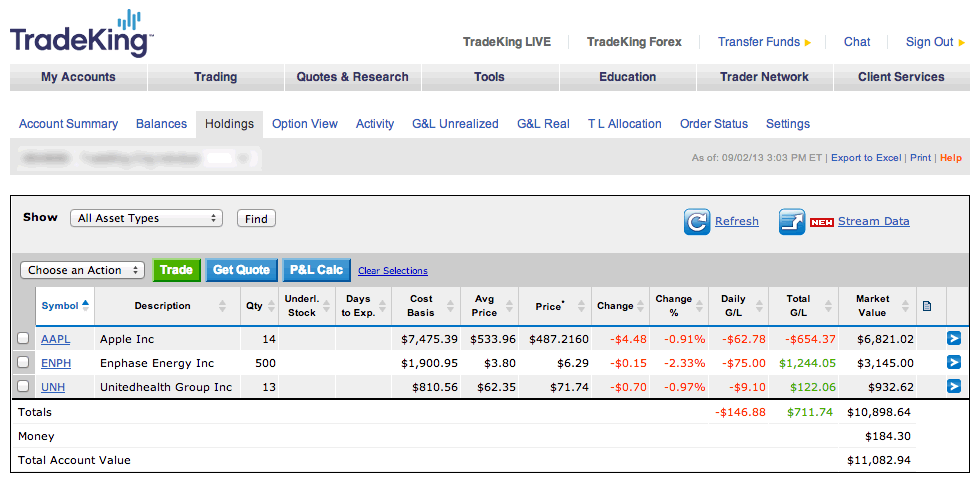Viewport: 980px width, 482px height.
Task: Open the My Accounts menu
Action: click(78, 77)
